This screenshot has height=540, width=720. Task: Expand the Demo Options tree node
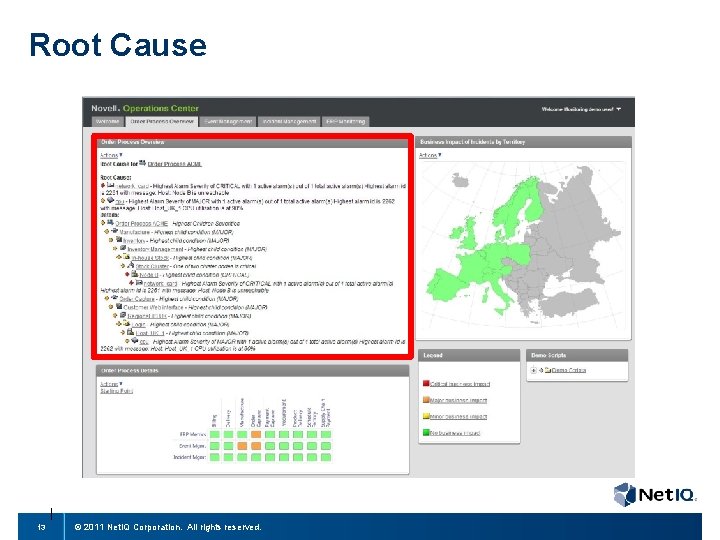click(534, 370)
